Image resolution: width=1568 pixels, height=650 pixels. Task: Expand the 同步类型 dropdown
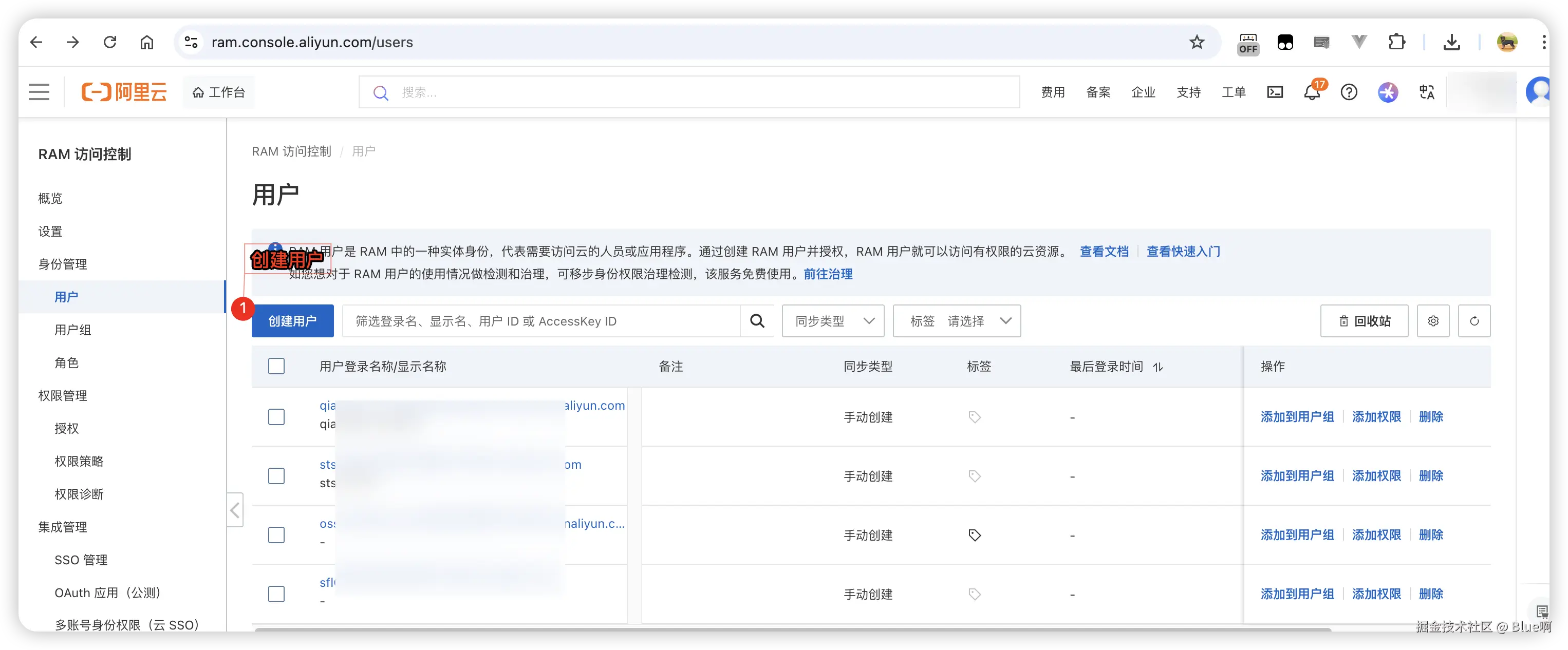833,321
